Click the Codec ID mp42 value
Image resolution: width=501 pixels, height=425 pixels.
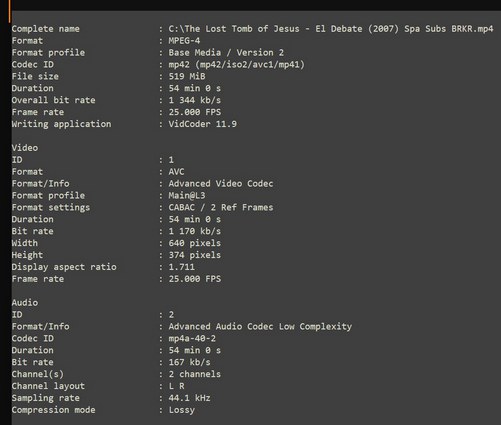pyautogui.click(x=236, y=65)
